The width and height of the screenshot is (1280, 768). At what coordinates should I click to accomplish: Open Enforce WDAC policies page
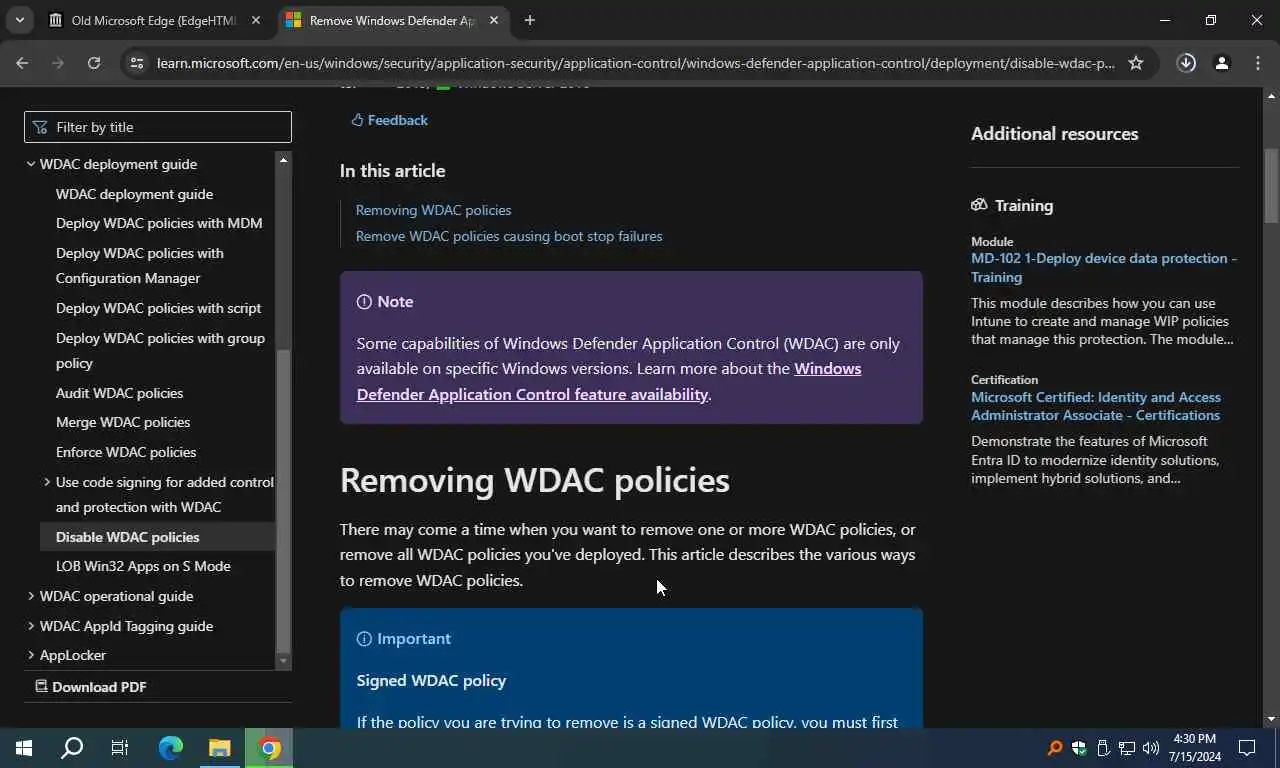pos(126,452)
